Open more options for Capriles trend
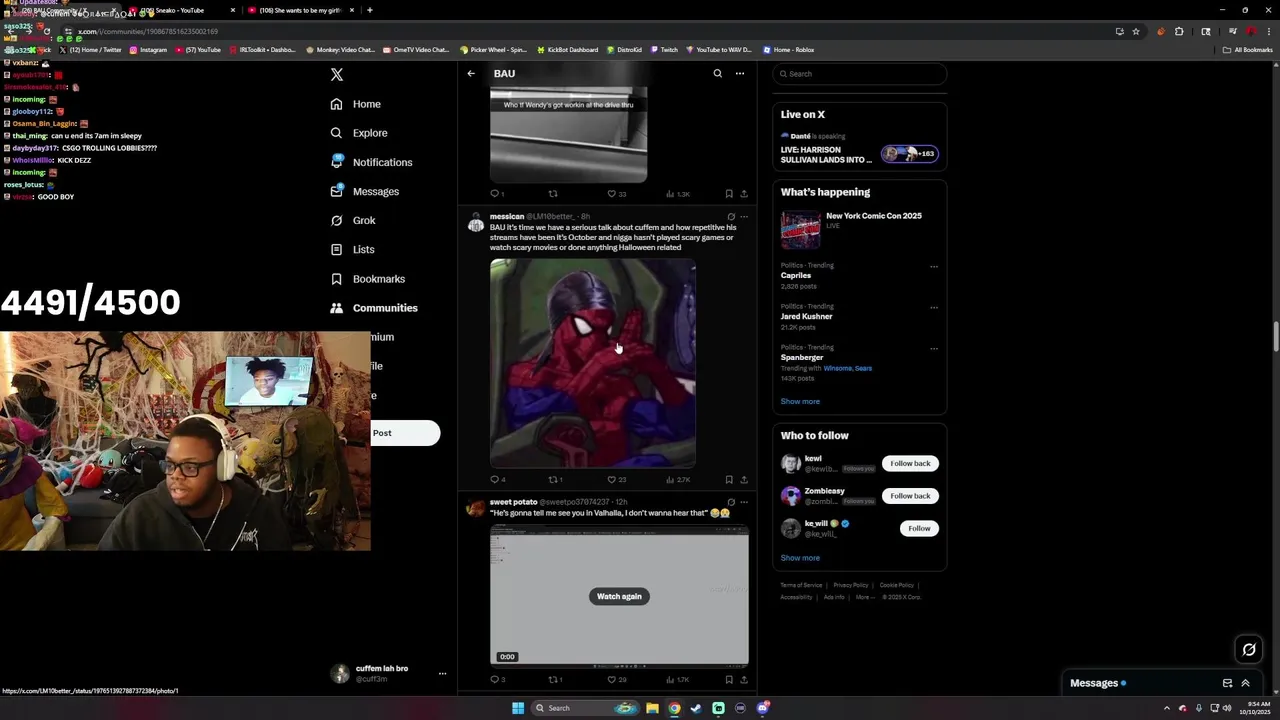Screen dimensions: 1280x720 click(x=934, y=267)
